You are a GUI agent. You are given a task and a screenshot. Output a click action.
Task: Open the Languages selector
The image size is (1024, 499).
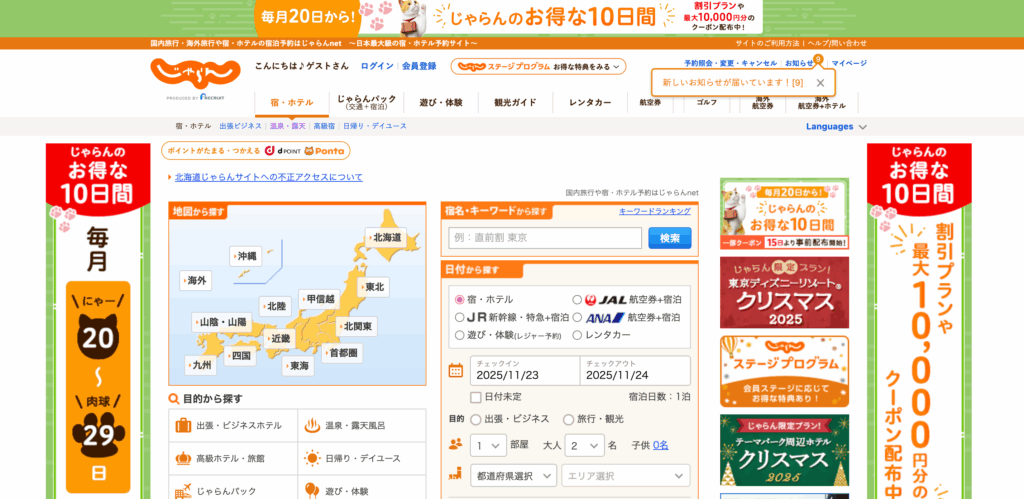pyautogui.click(x=836, y=127)
